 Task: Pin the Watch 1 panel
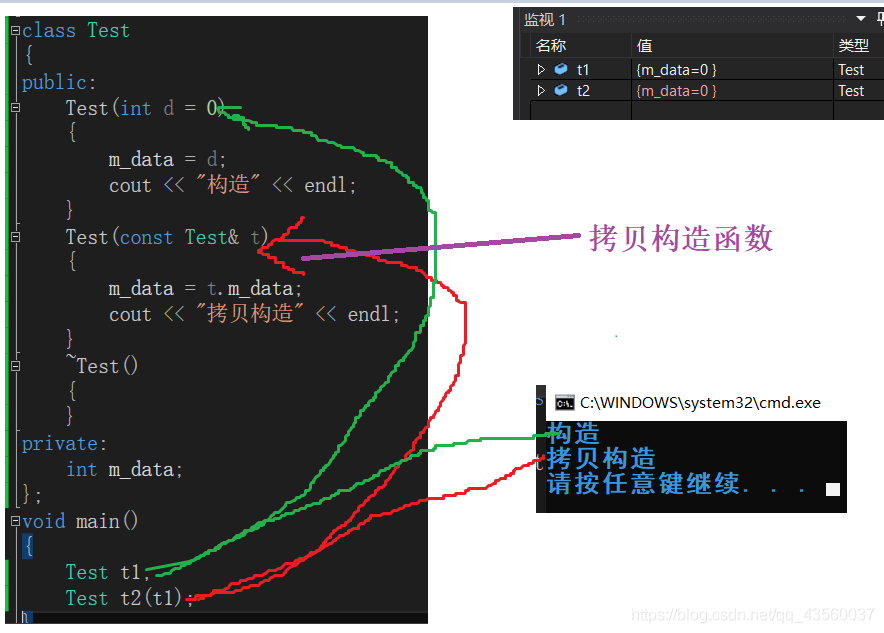coord(879,19)
